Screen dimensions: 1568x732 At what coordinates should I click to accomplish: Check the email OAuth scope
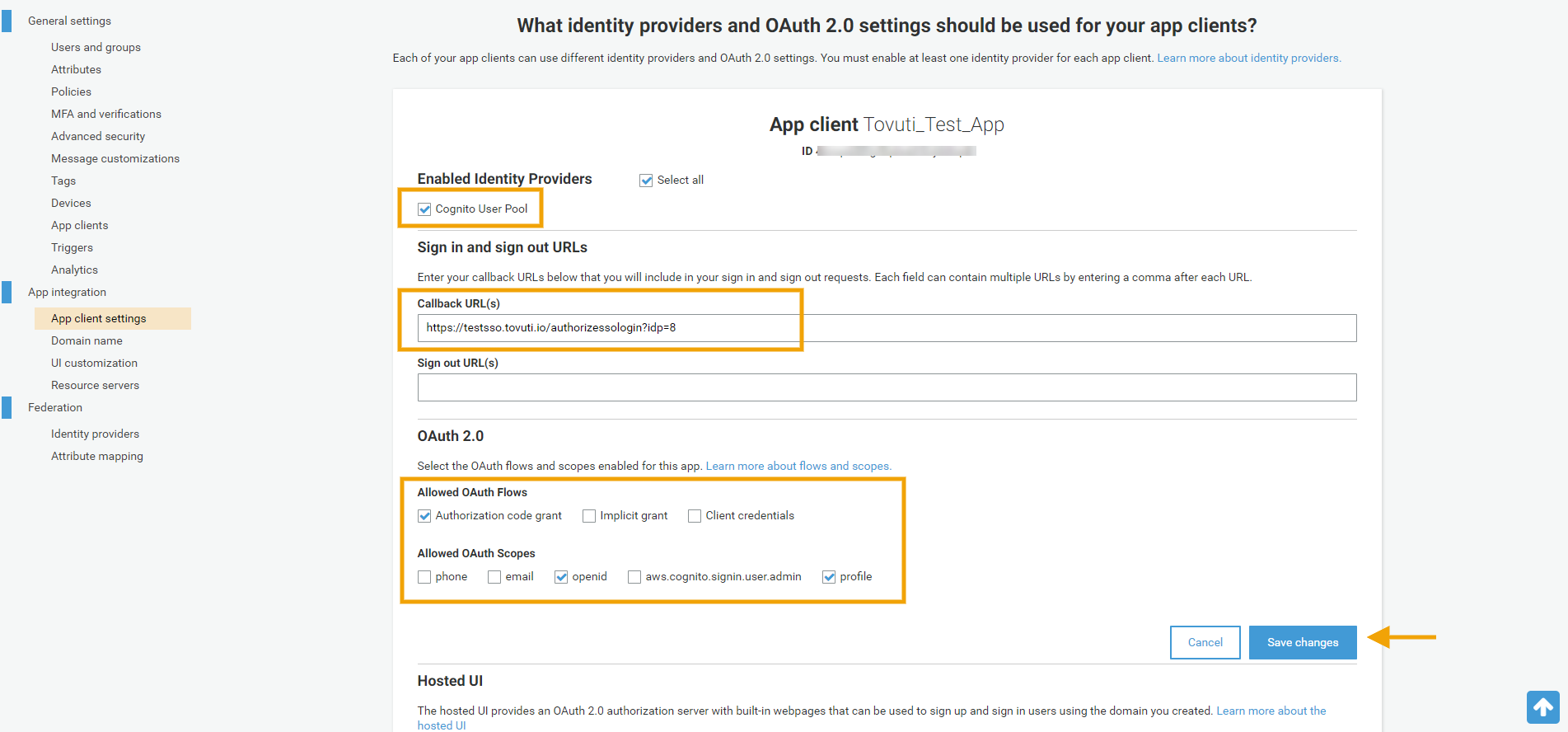(x=494, y=577)
